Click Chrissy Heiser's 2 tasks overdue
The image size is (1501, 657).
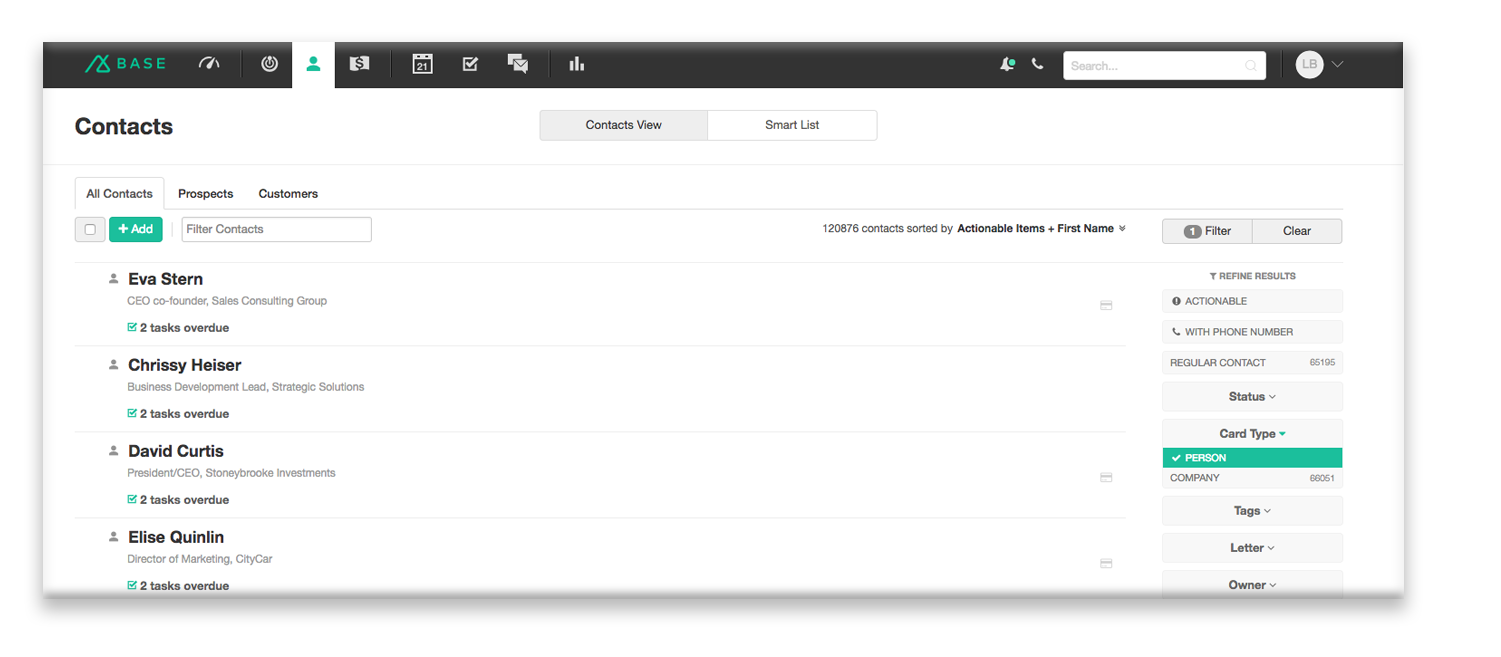(184, 414)
